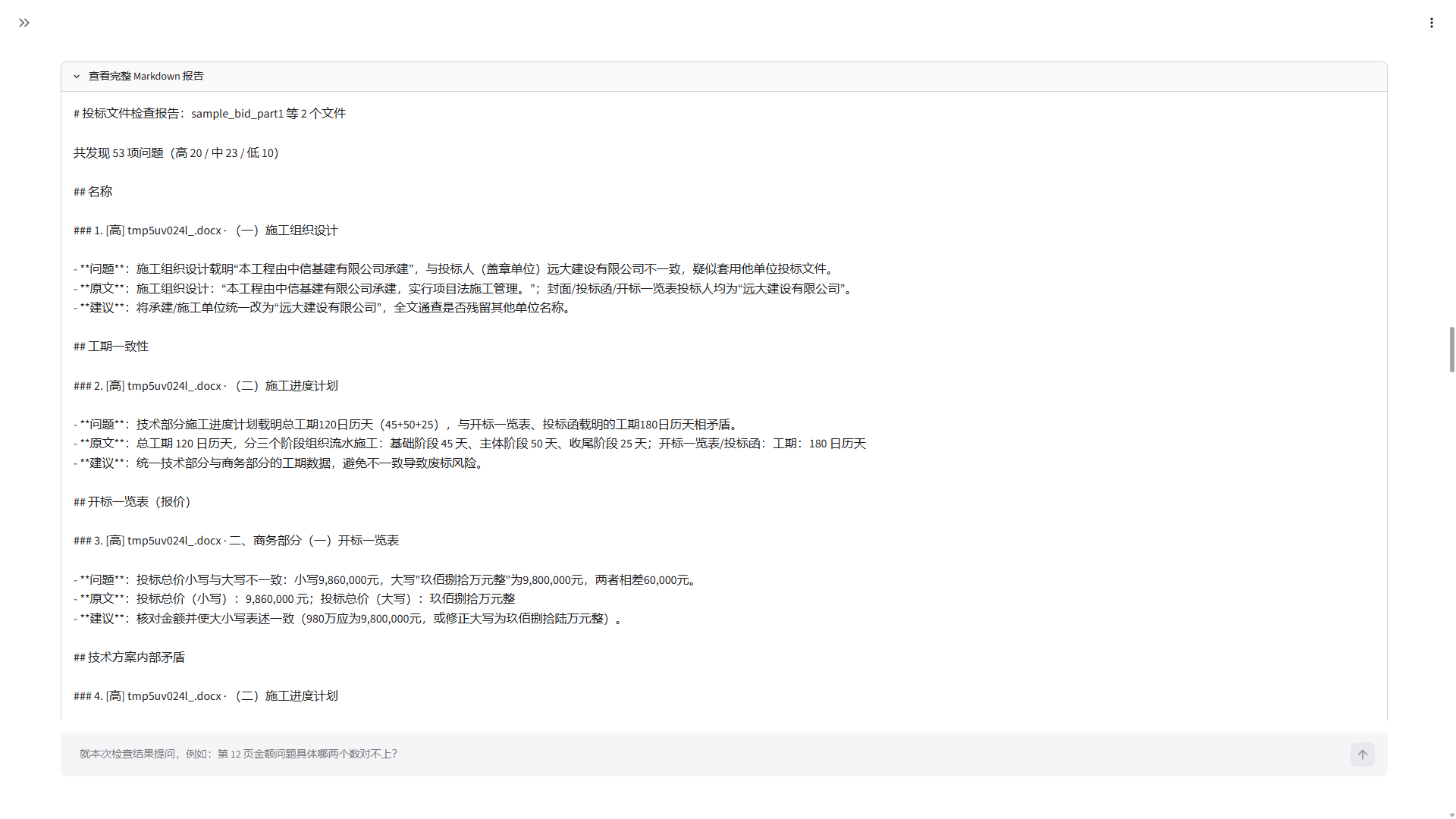Click the page vertical scrollbar thumb

[x=1451, y=350]
